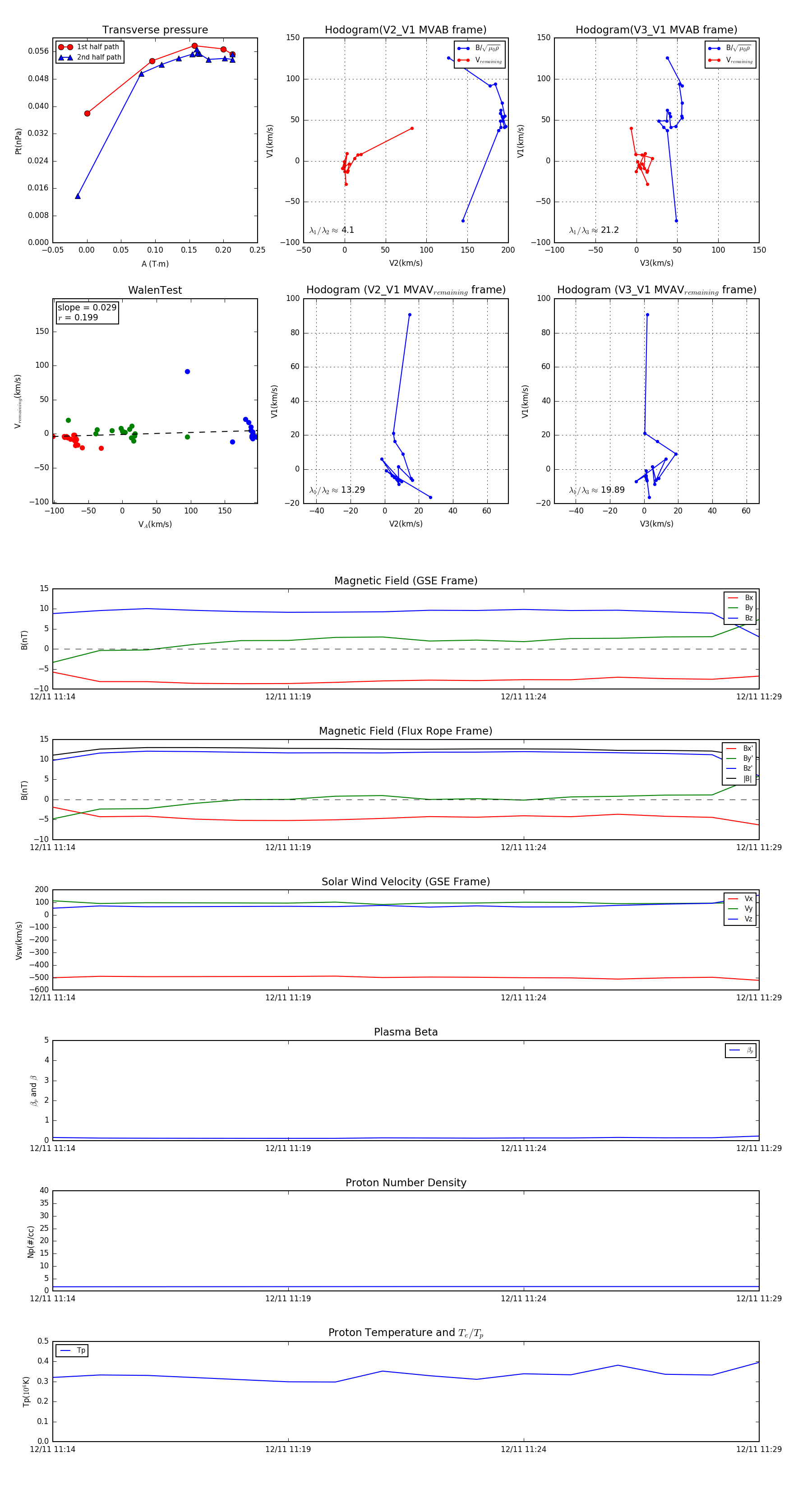812x1489 pixels.
Task: Select the βp legend entry in Plasma Beta
Action: click(742, 1050)
